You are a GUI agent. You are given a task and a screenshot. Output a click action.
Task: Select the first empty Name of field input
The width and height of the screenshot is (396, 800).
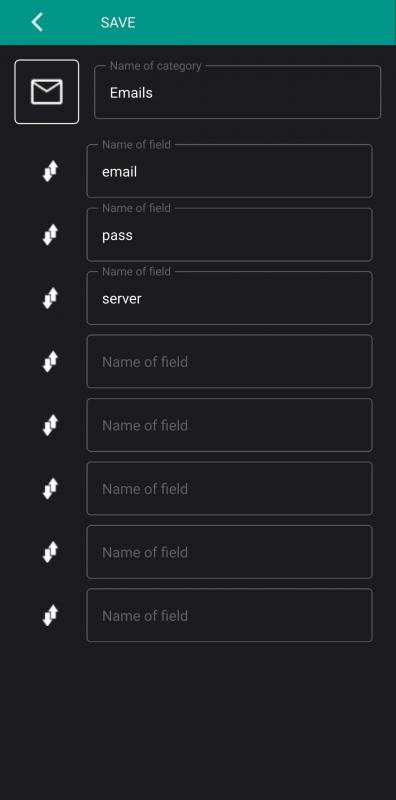[x=229, y=361]
